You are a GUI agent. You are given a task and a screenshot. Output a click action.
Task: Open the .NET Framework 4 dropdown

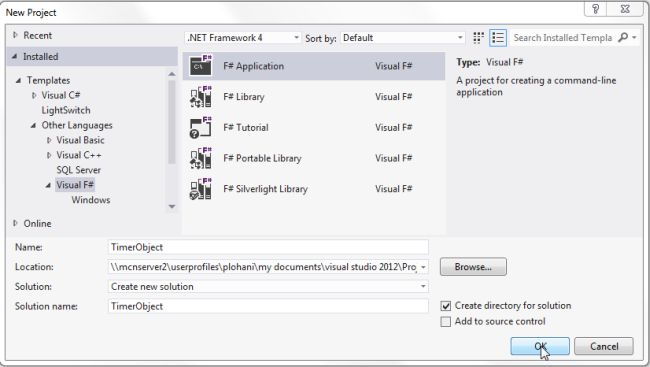coord(243,38)
